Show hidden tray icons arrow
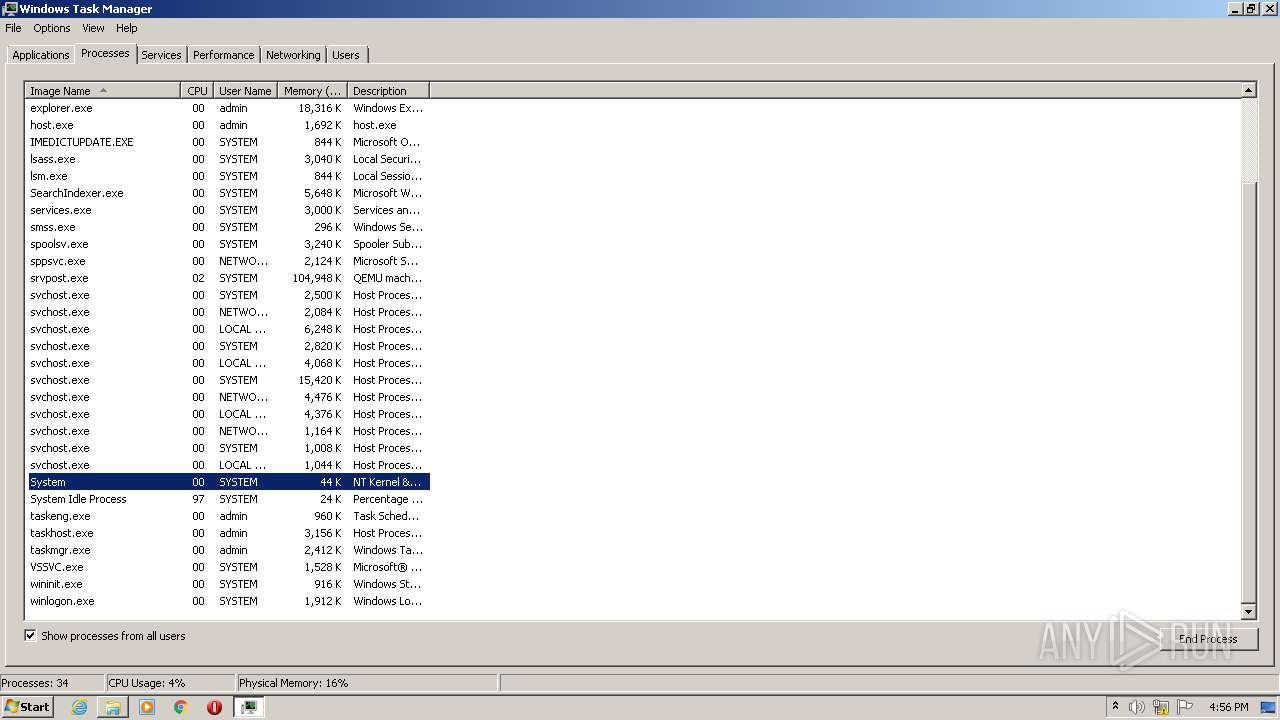This screenshot has height=720, width=1280. (1115, 707)
